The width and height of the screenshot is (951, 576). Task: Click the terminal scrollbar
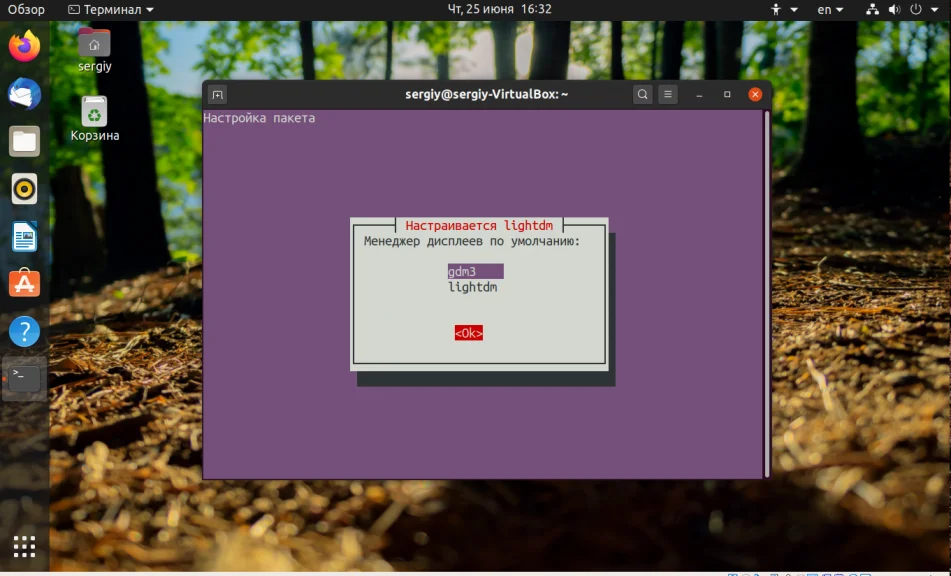(x=767, y=293)
